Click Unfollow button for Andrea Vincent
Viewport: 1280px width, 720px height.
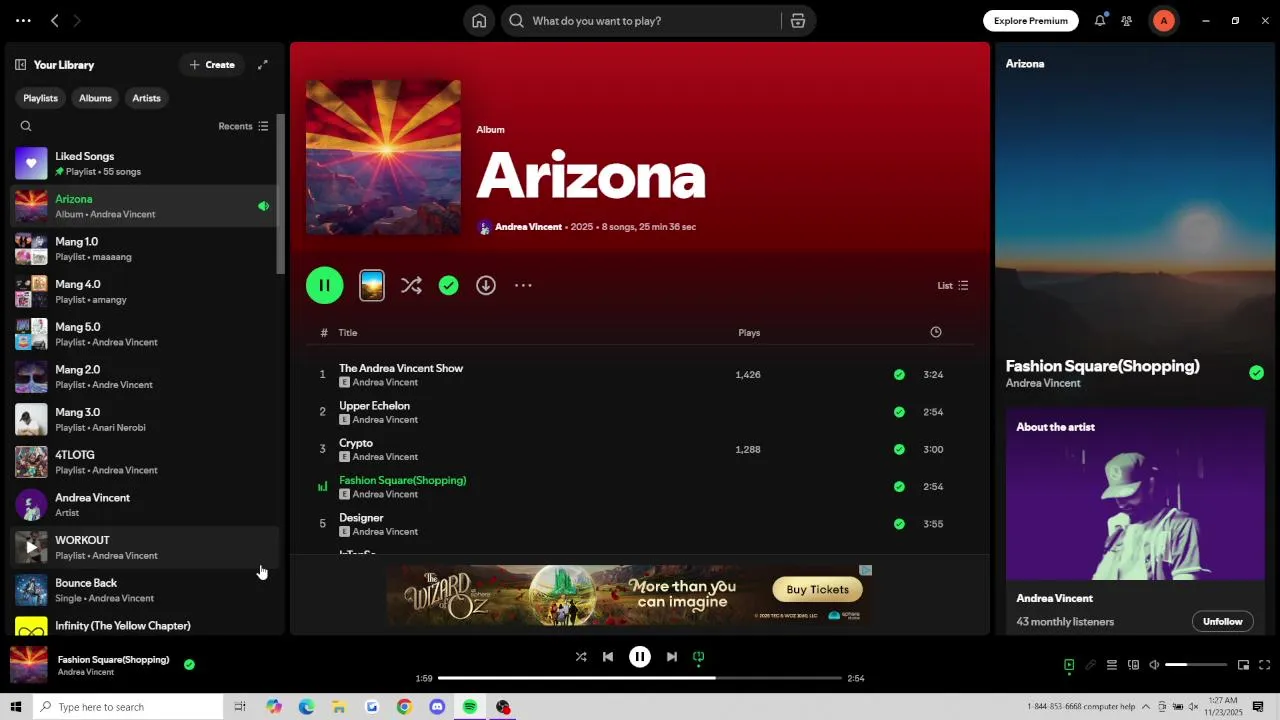1222,622
